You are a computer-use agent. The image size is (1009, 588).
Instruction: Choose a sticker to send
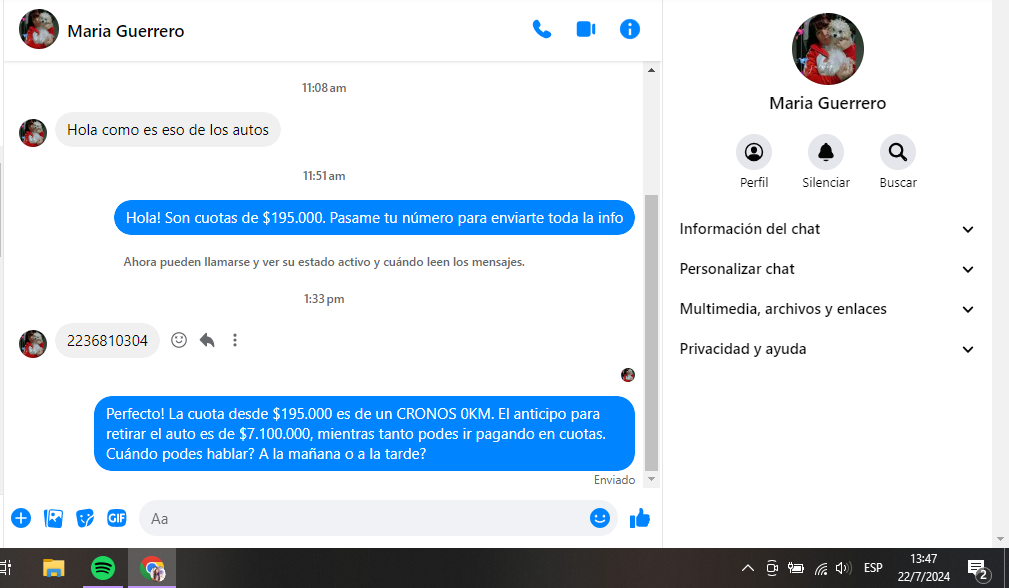[86, 518]
